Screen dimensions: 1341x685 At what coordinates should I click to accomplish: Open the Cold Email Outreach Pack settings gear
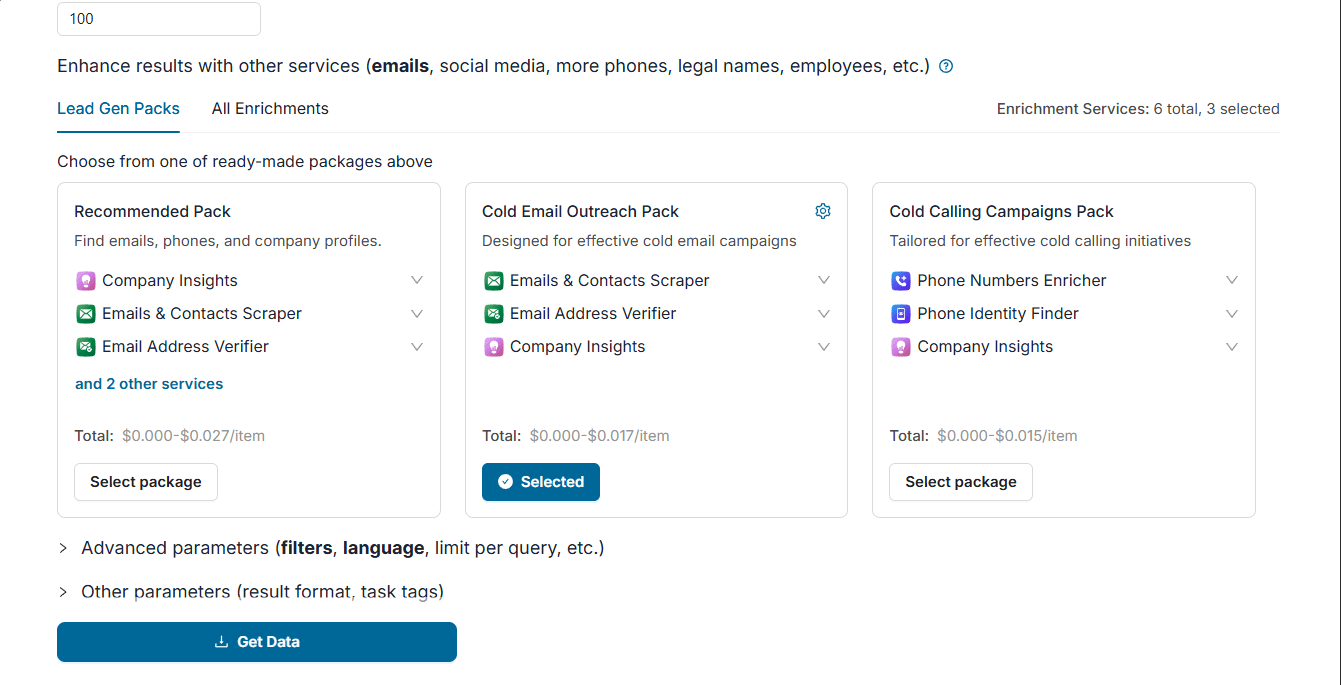click(823, 211)
